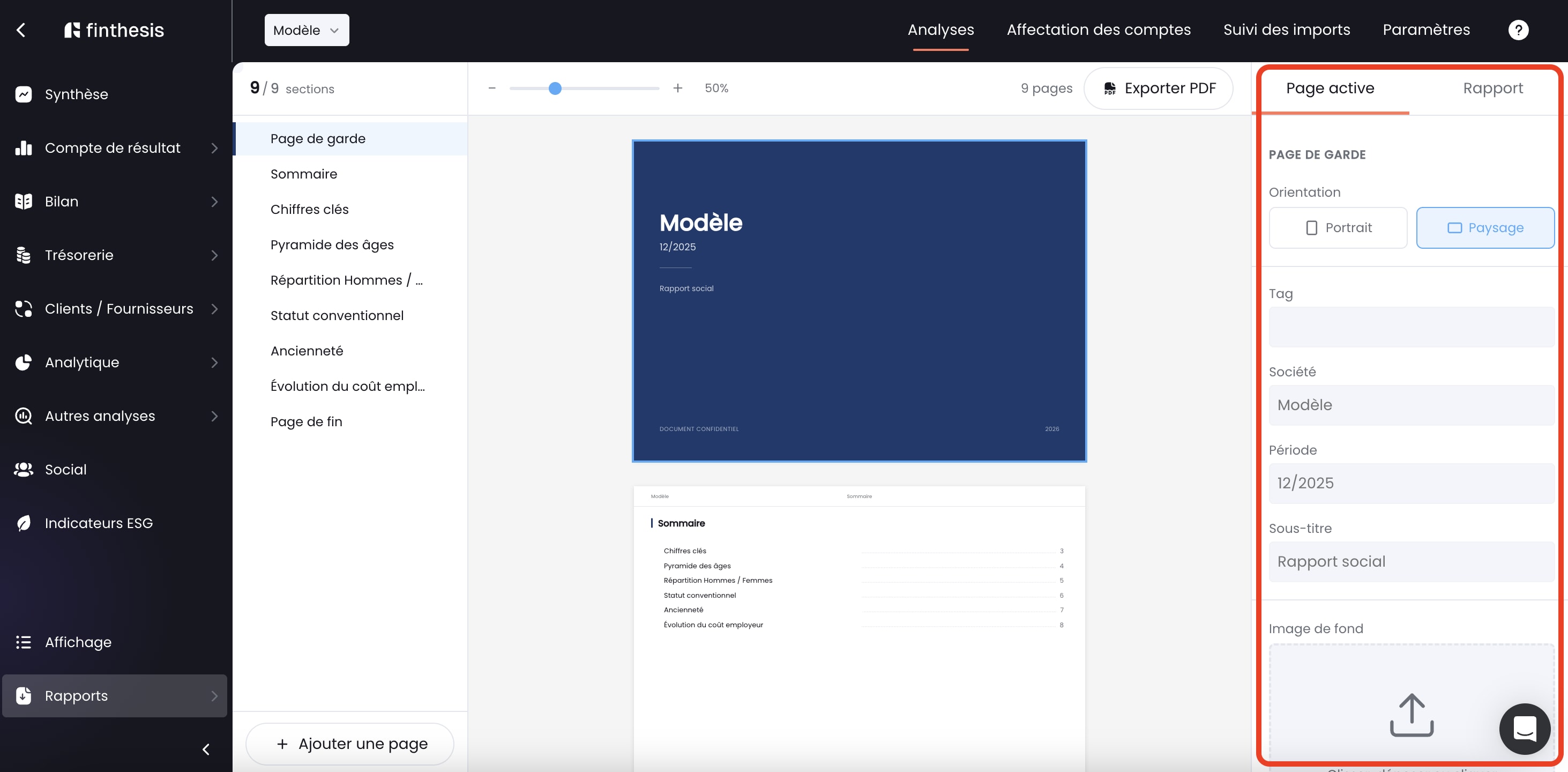Expand the Bilan submenu chevron

(214, 202)
